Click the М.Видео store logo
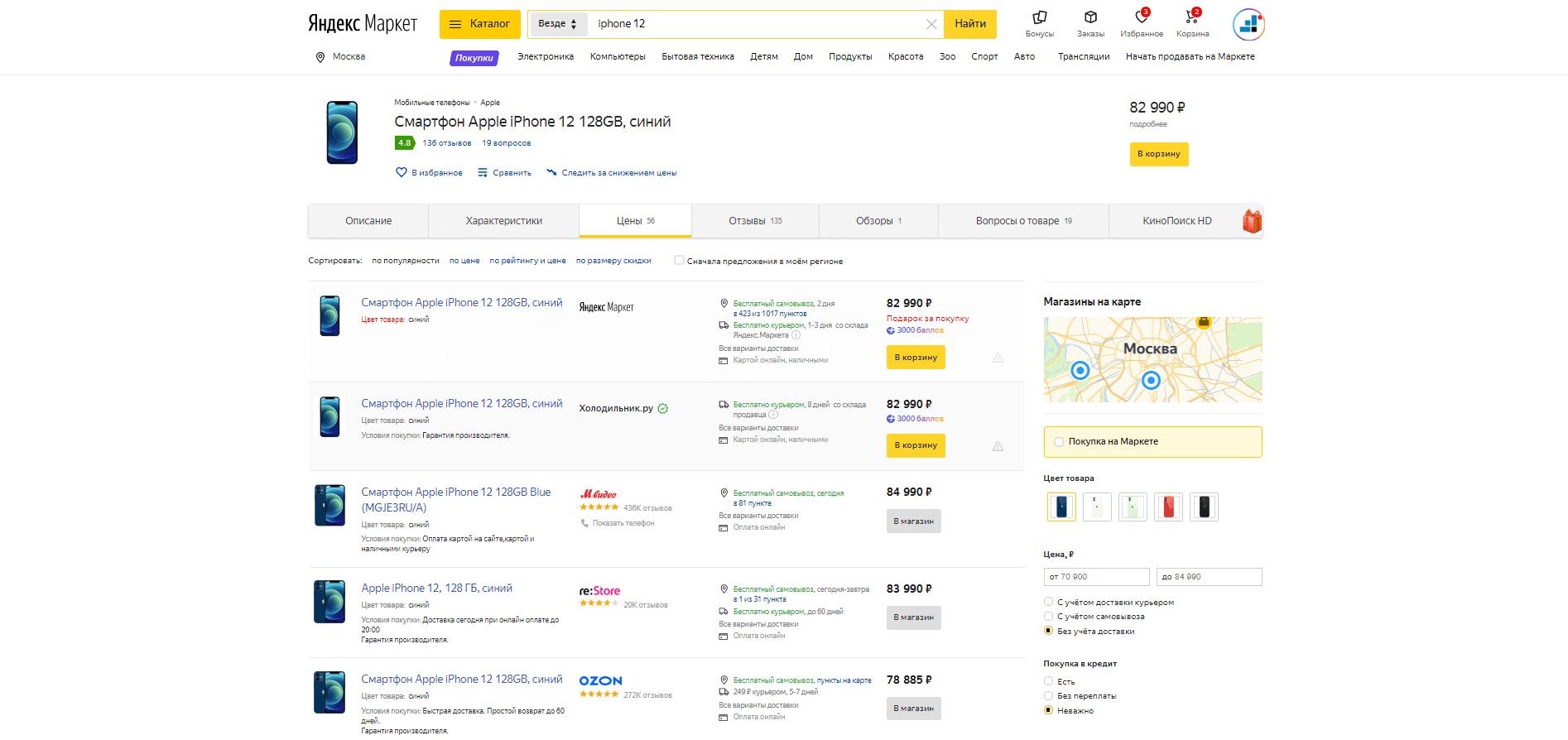 coord(598,494)
